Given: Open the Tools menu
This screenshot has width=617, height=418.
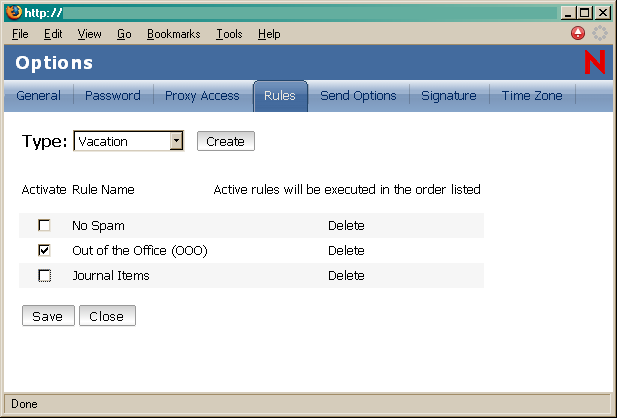Looking at the screenshot, I should click(x=229, y=34).
